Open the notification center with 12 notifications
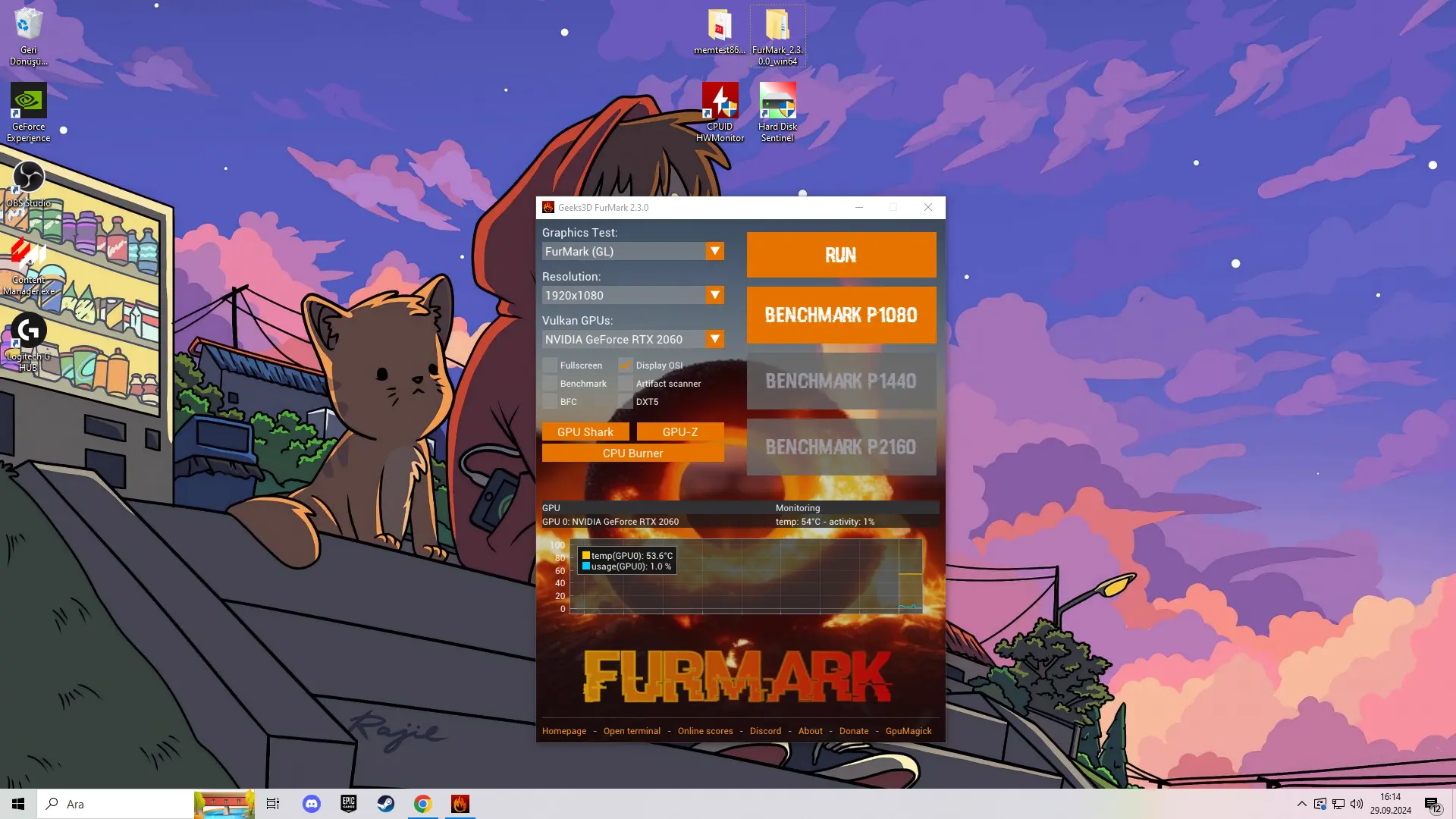 coord(1432,805)
